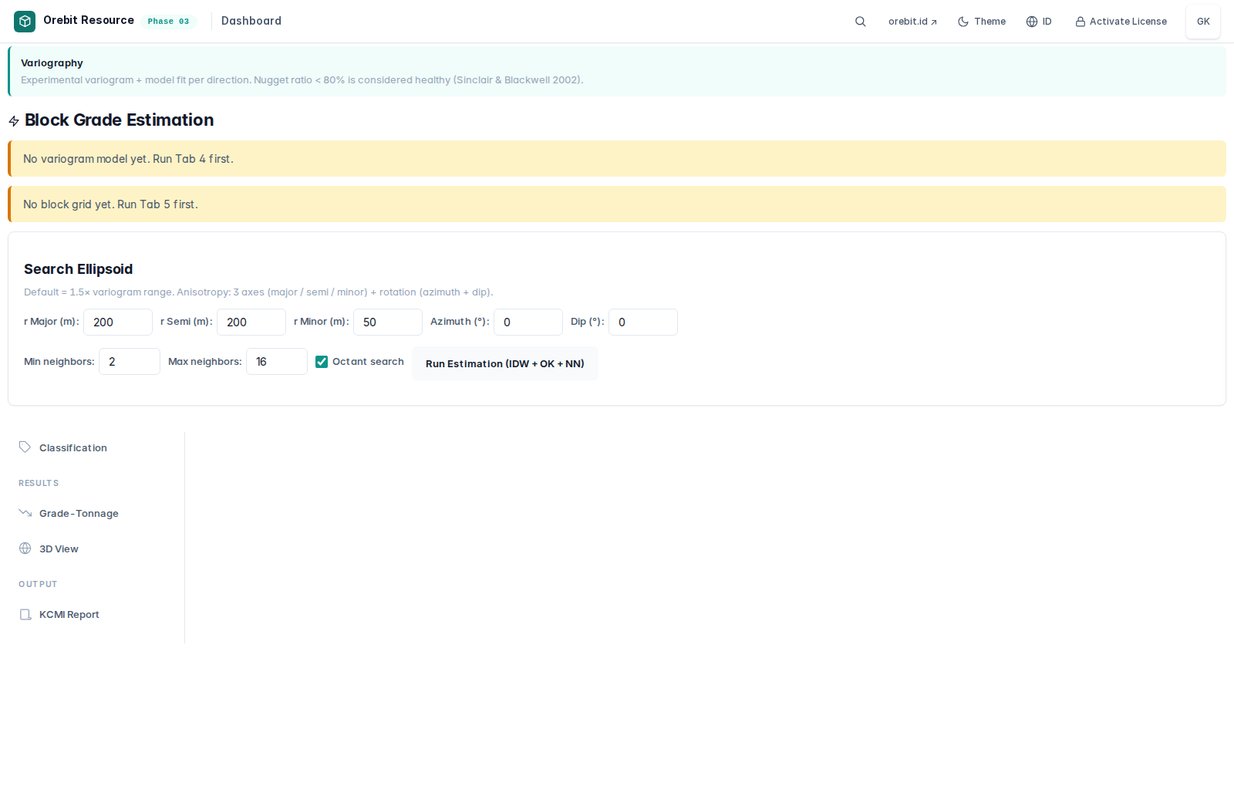Click the Grade-Tonnage trend icon
The image size is (1234, 800).
(x=25, y=513)
